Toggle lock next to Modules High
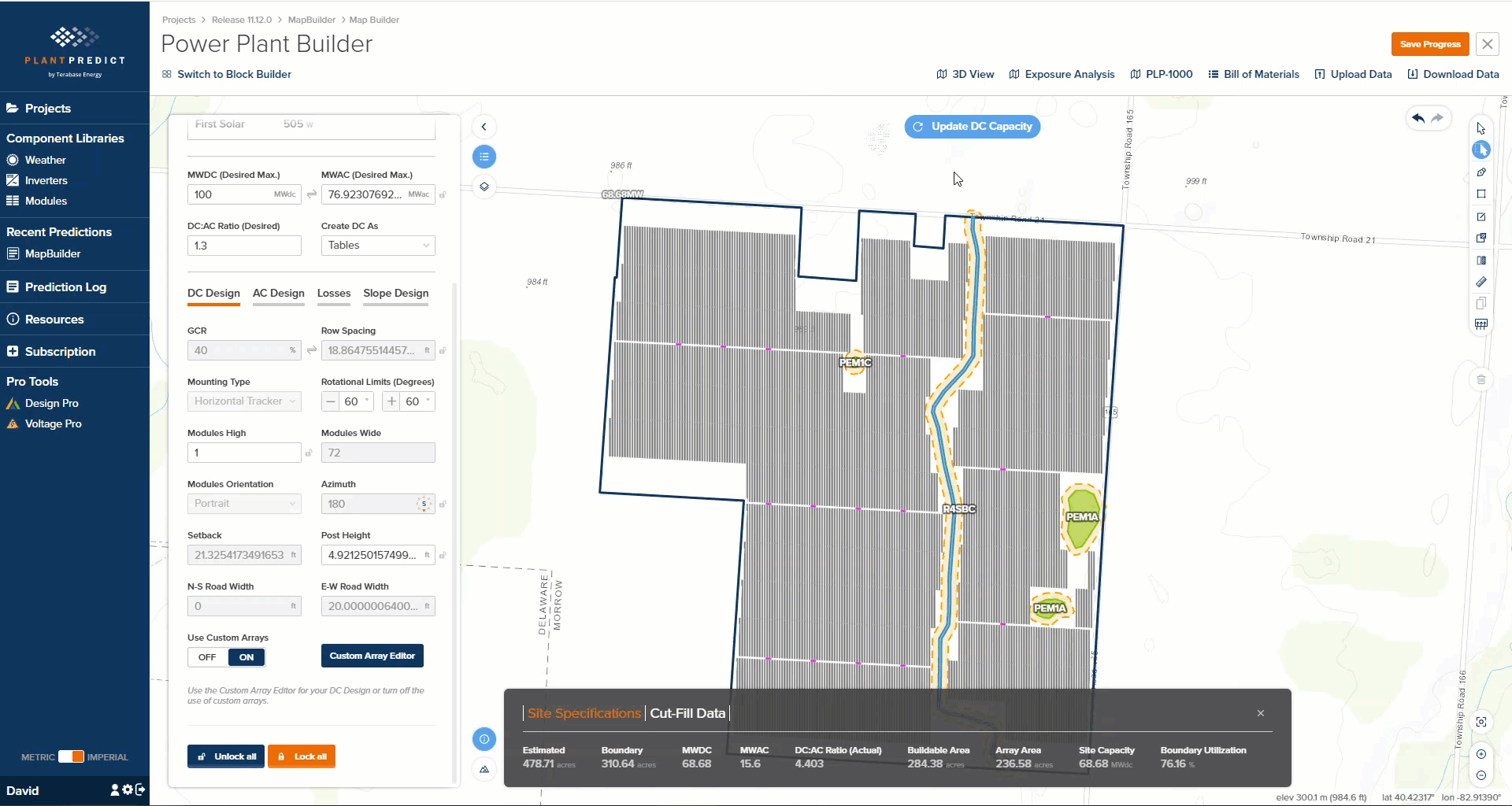The image size is (1512, 806). (x=309, y=453)
